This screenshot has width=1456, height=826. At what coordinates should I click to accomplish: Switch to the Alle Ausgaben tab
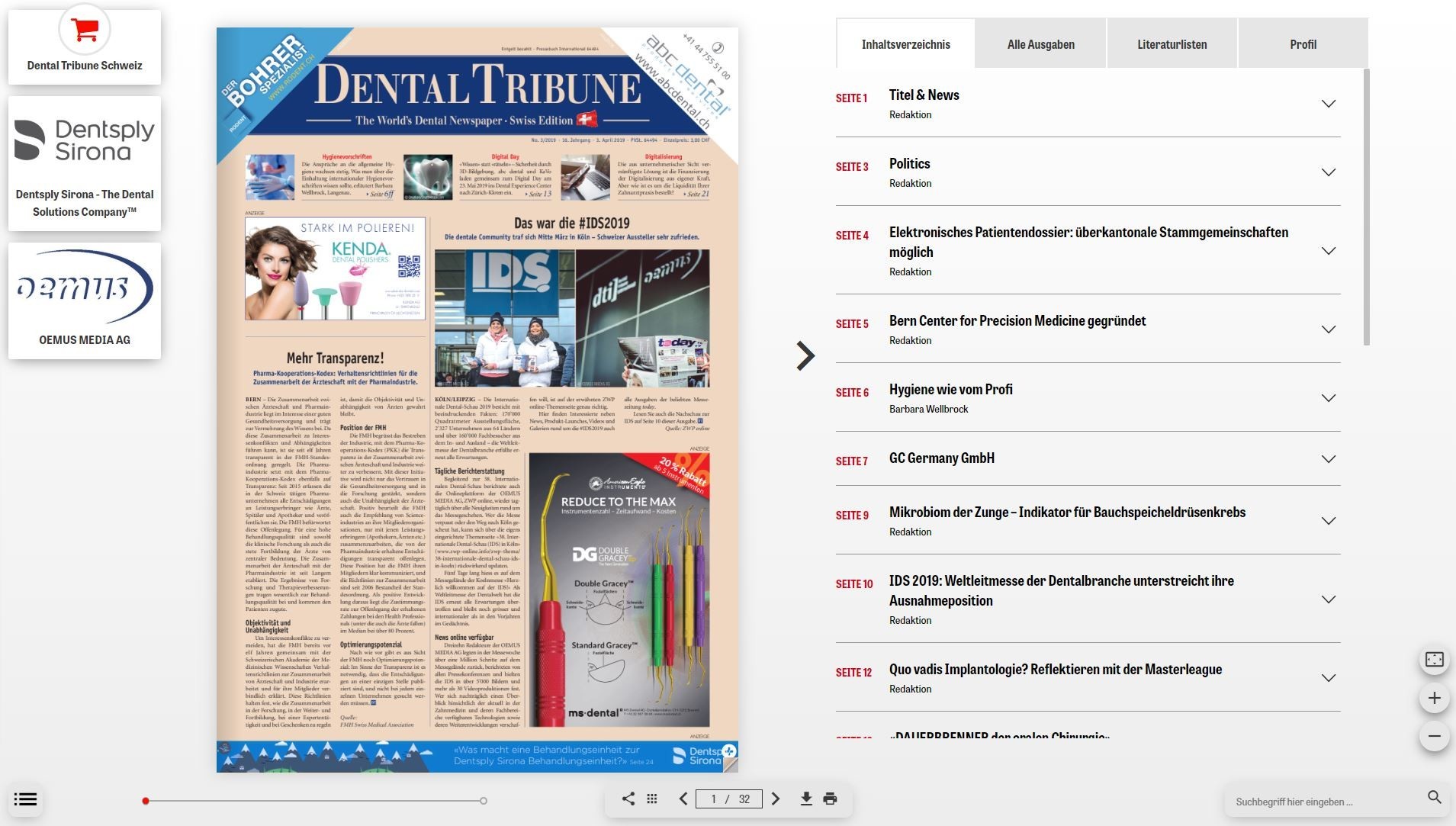click(x=1041, y=44)
